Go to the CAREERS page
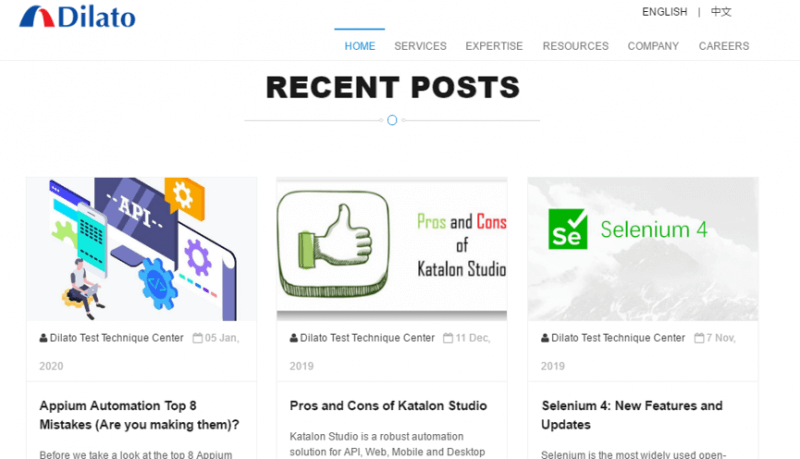Image resolution: width=800 pixels, height=459 pixels. tap(723, 46)
